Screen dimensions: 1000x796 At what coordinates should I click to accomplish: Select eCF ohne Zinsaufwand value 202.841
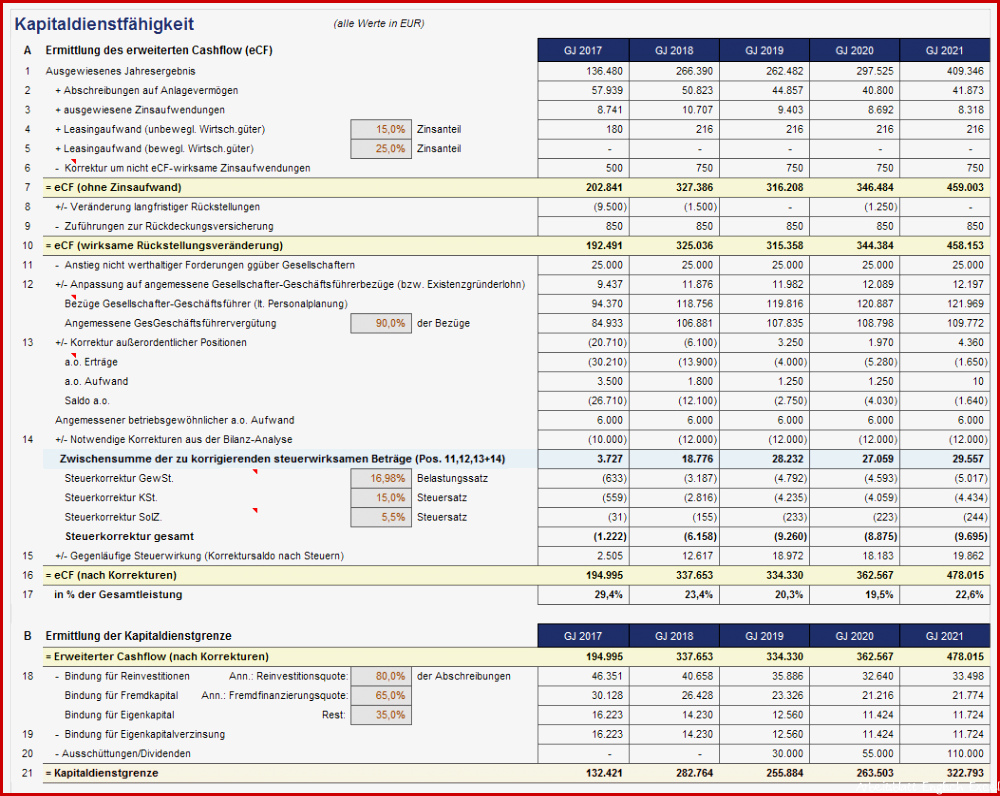583,188
